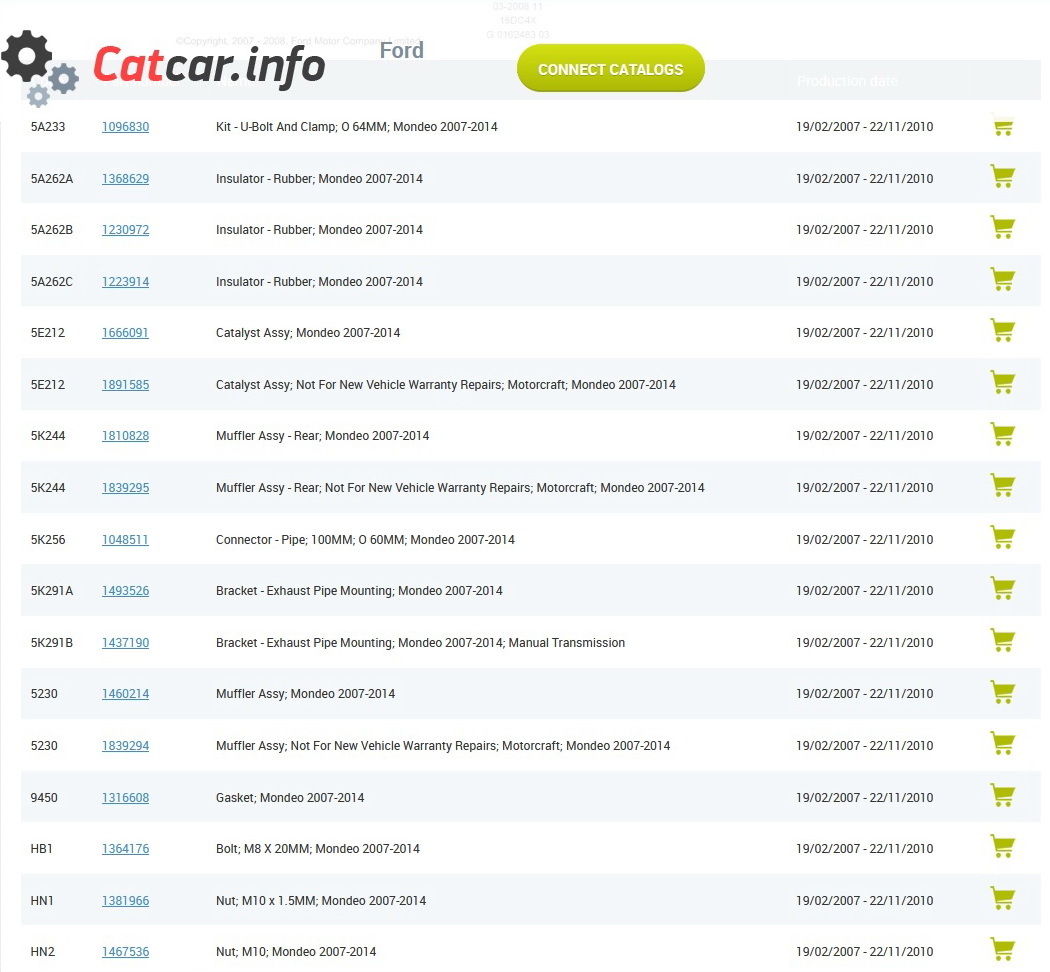Add Bracket 1437190 to cart
This screenshot has width=1050, height=972.
(1002, 641)
